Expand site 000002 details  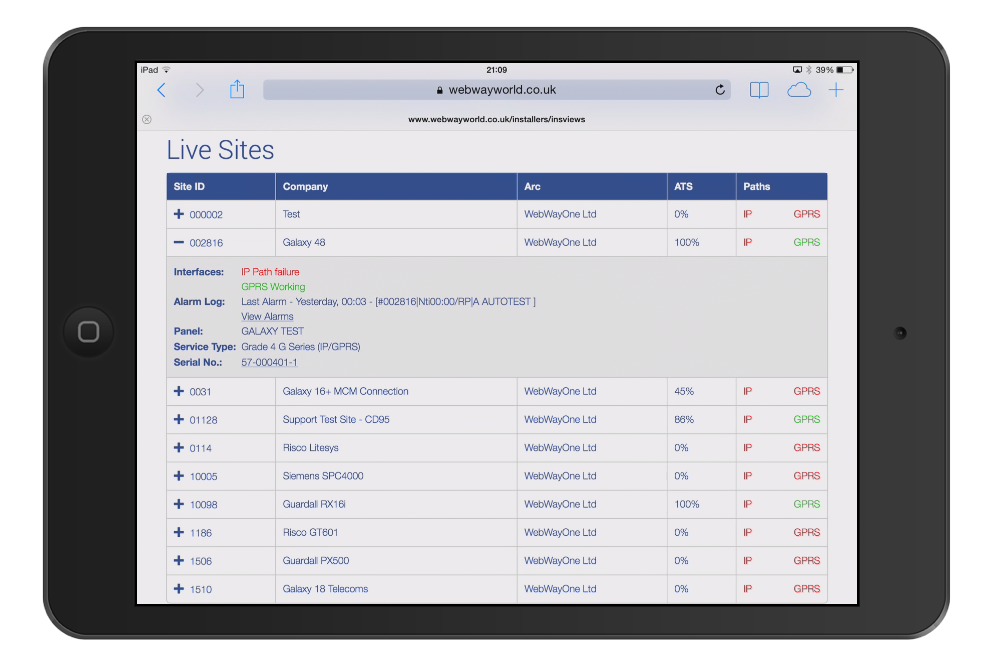point(179,214)
